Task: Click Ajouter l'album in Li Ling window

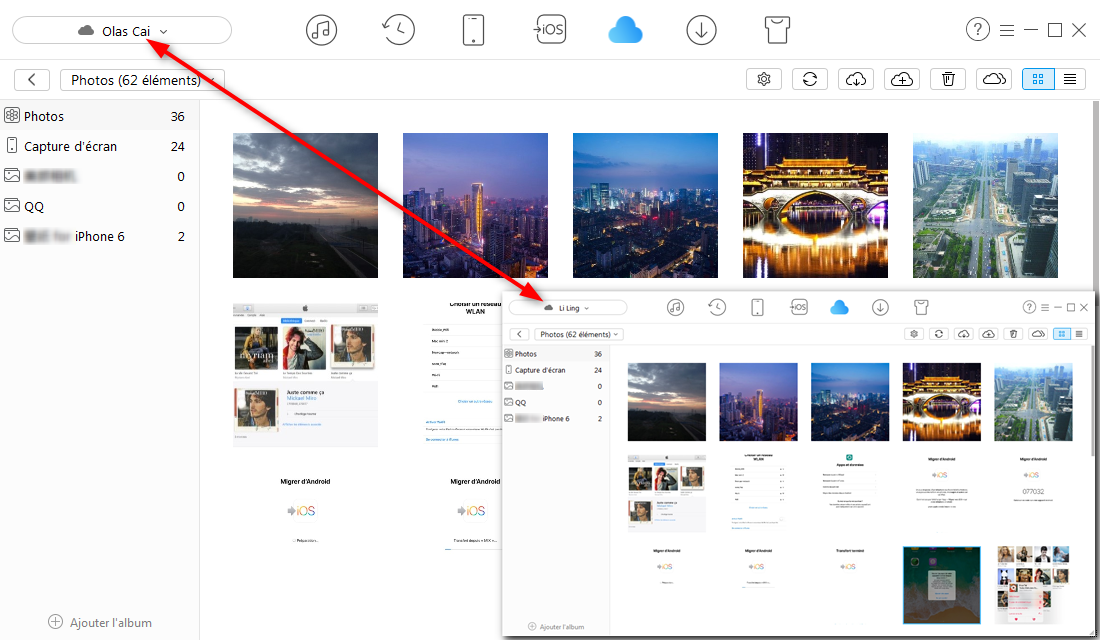Action: 556,627
